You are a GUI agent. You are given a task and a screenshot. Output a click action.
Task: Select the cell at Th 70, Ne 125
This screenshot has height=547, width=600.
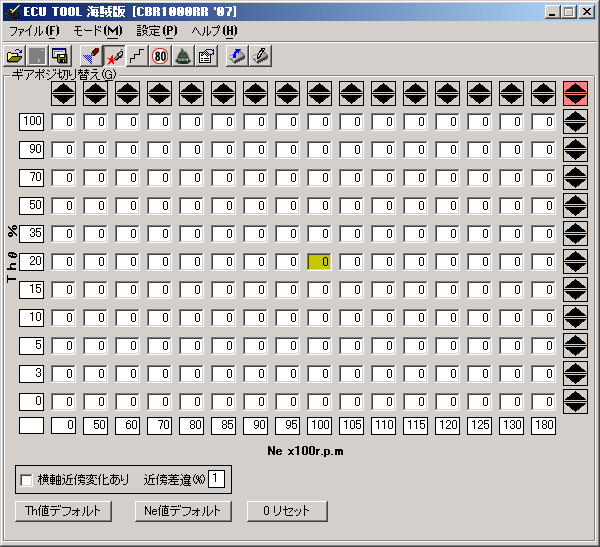(x=479, y=178)
